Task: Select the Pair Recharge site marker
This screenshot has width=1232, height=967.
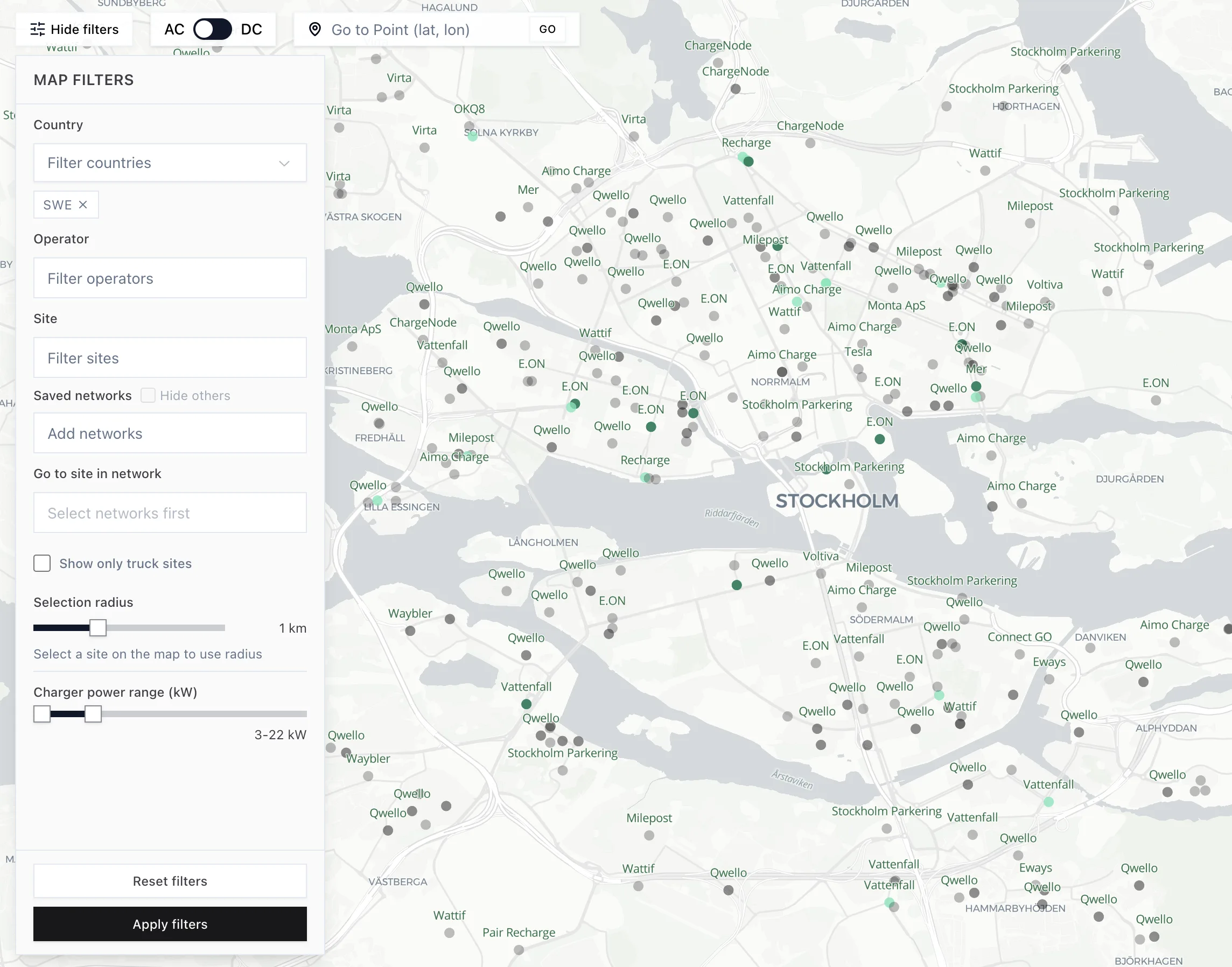Action: (519, 949)
